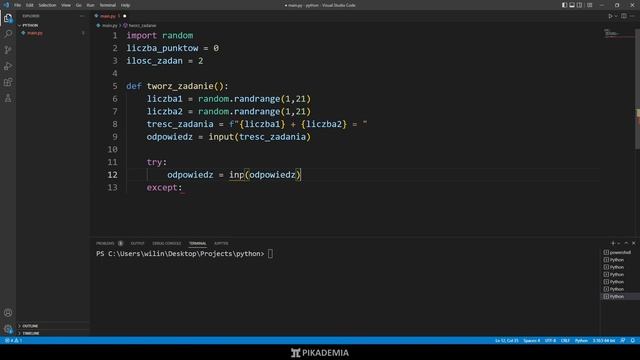Open the Testing flask view

[x=8, y=98]
